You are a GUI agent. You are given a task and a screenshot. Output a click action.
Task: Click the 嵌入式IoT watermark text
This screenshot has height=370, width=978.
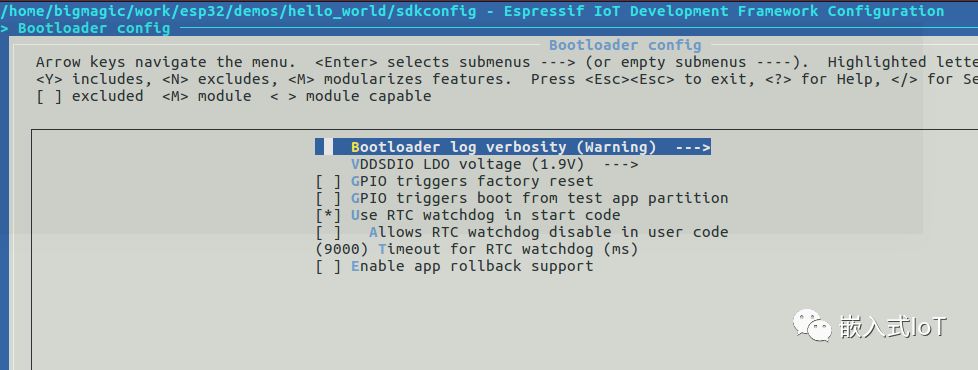893,326
